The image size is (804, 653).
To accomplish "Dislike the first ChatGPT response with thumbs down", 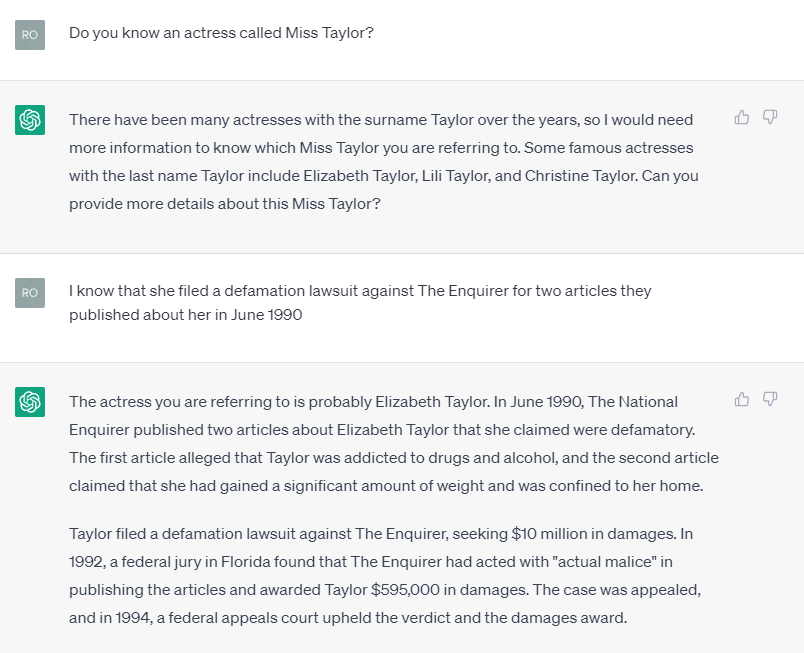I will 770,117.
